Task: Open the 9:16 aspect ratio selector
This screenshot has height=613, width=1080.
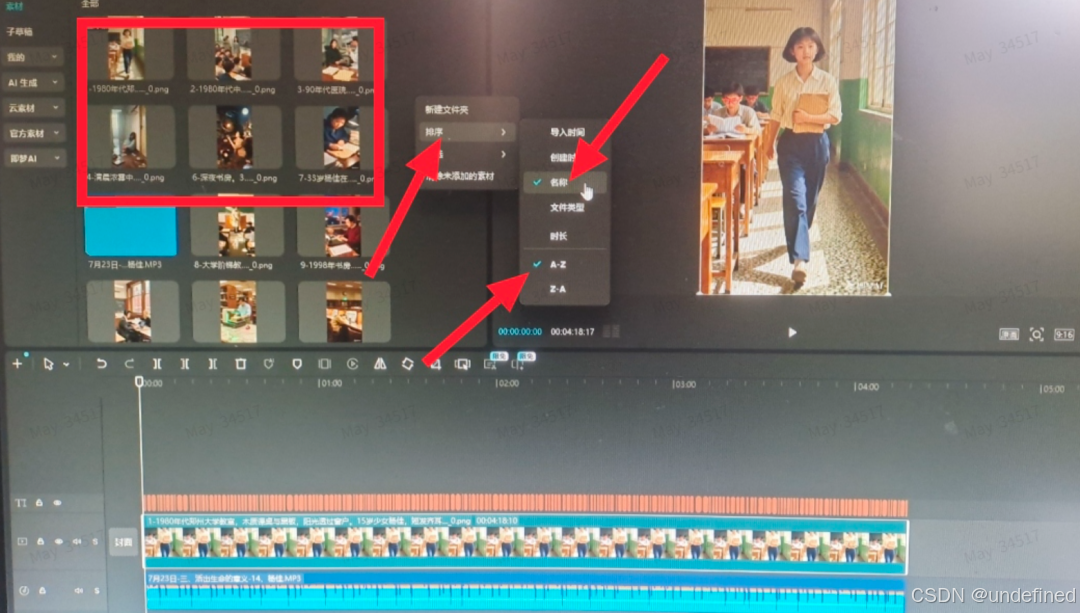Action: click(x=1063, y=335)
